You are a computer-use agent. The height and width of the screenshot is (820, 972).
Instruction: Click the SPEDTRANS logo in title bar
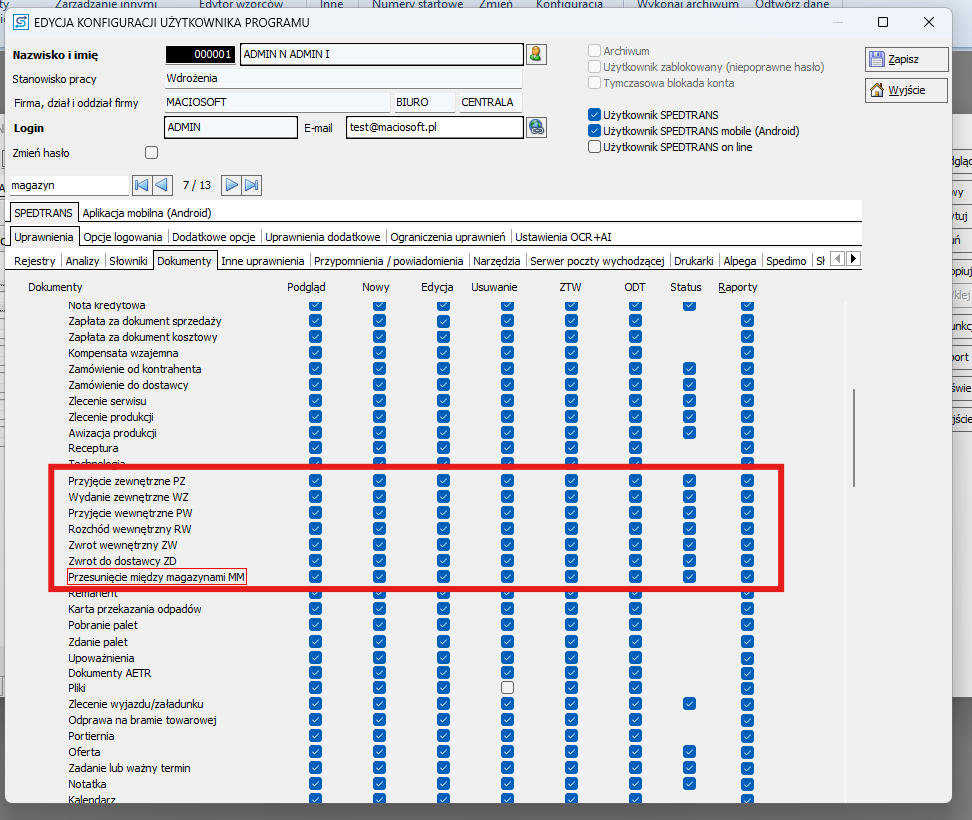coord(20,22)
